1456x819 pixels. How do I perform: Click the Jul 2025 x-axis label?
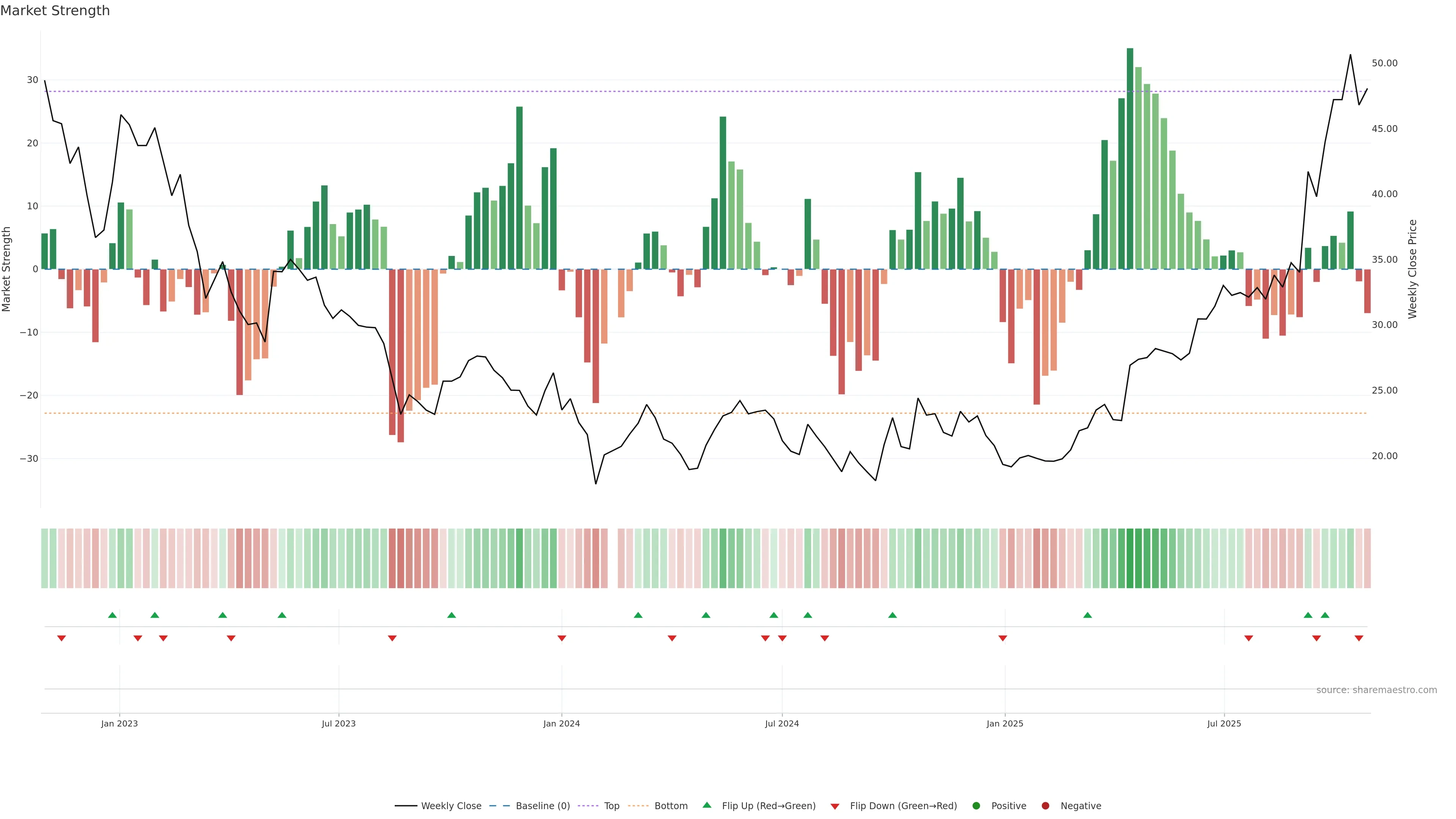tap(1224, 723)
